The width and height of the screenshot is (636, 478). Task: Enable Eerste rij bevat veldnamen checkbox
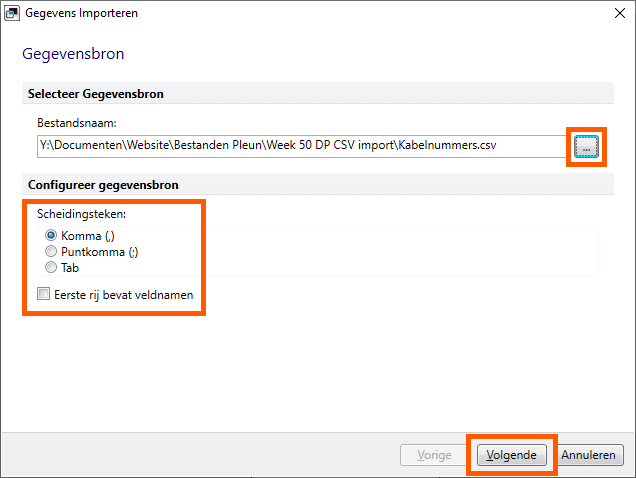[x=43, y=294]
